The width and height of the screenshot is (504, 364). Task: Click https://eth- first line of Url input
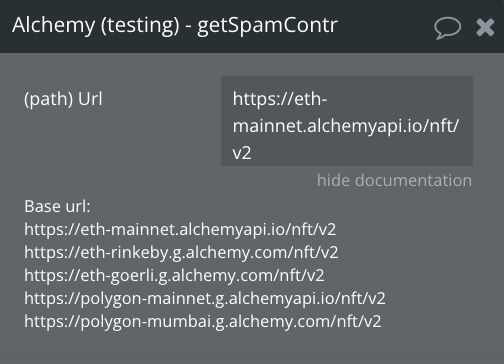(x=280, y=99)
